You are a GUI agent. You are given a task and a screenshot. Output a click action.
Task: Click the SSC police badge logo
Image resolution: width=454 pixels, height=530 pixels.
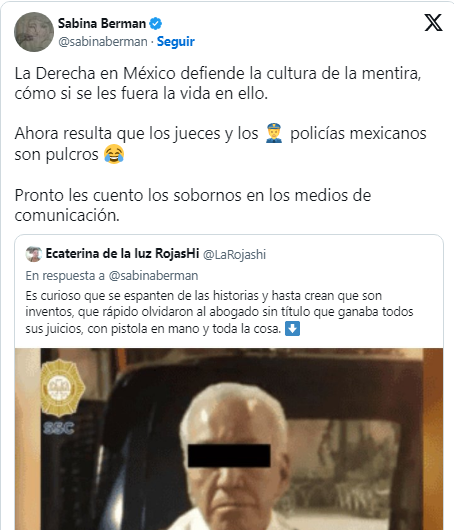[62, 388]
